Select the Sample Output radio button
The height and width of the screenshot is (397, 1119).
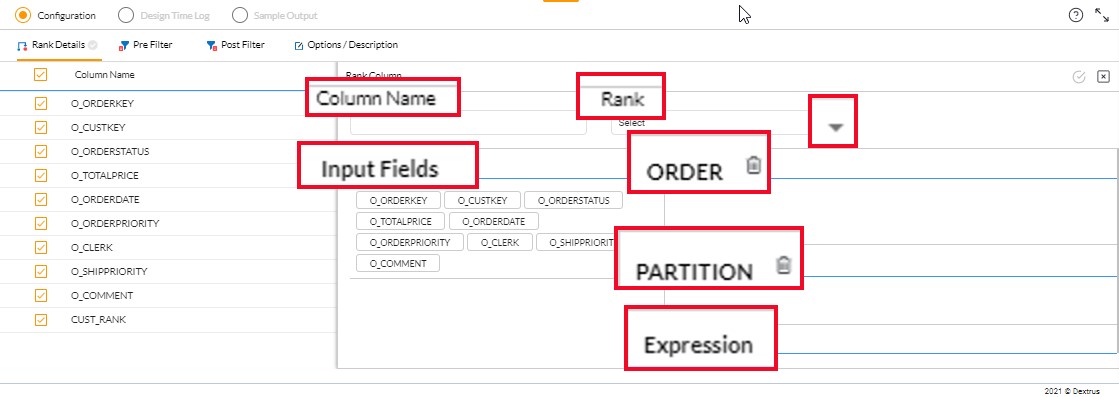point(240,15)
